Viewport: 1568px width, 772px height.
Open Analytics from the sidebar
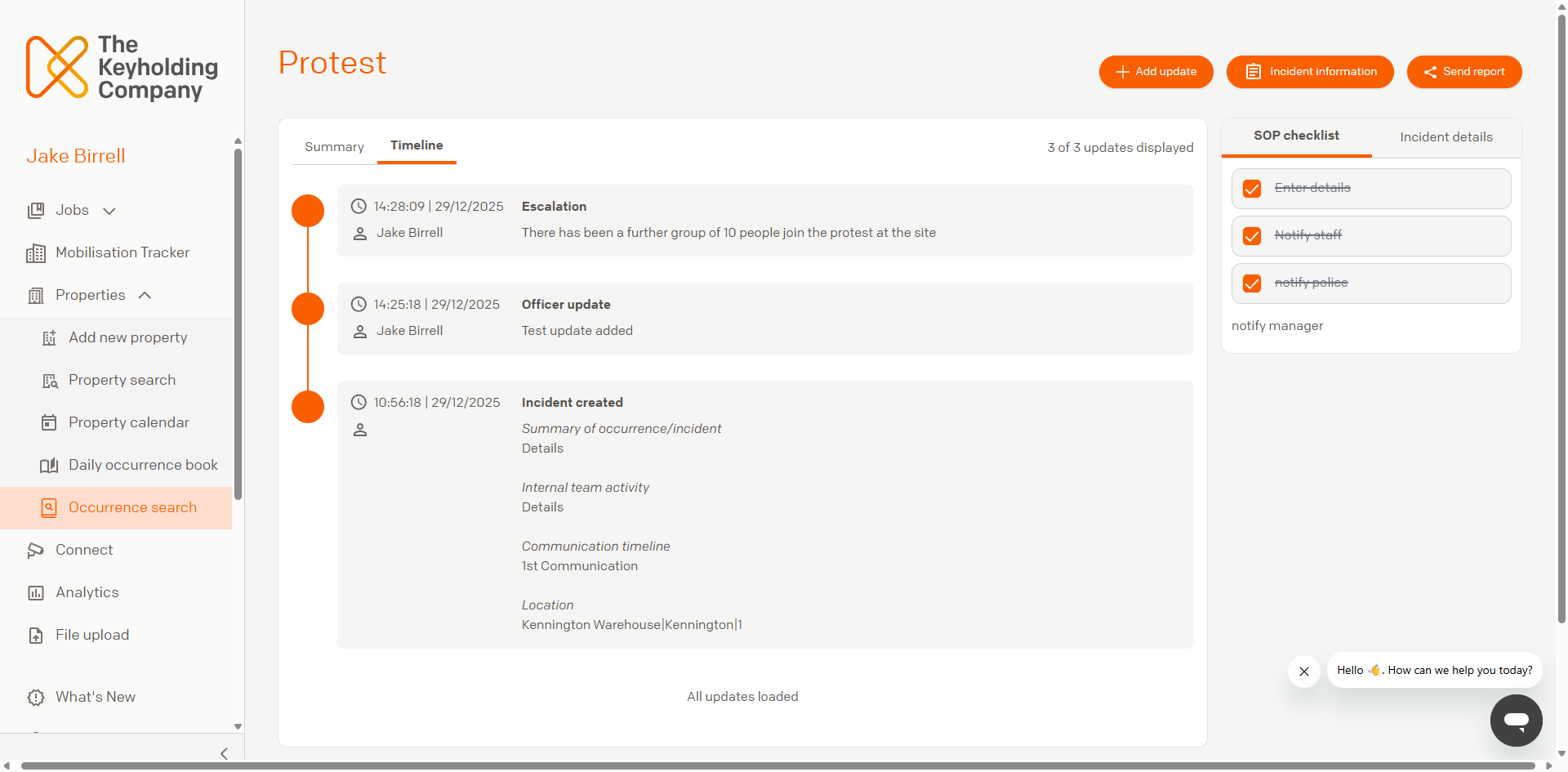(116, 593)
